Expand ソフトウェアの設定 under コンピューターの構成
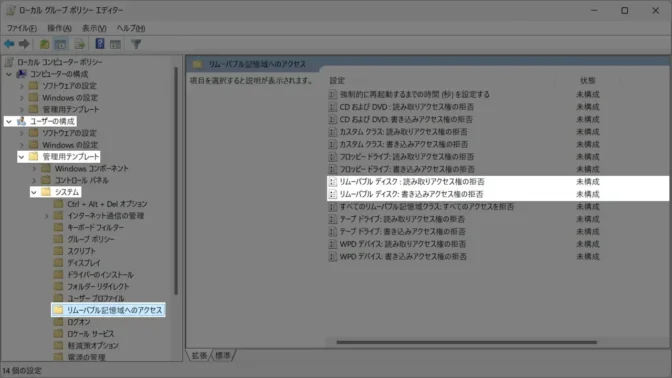672x378 pixels. 21,86
